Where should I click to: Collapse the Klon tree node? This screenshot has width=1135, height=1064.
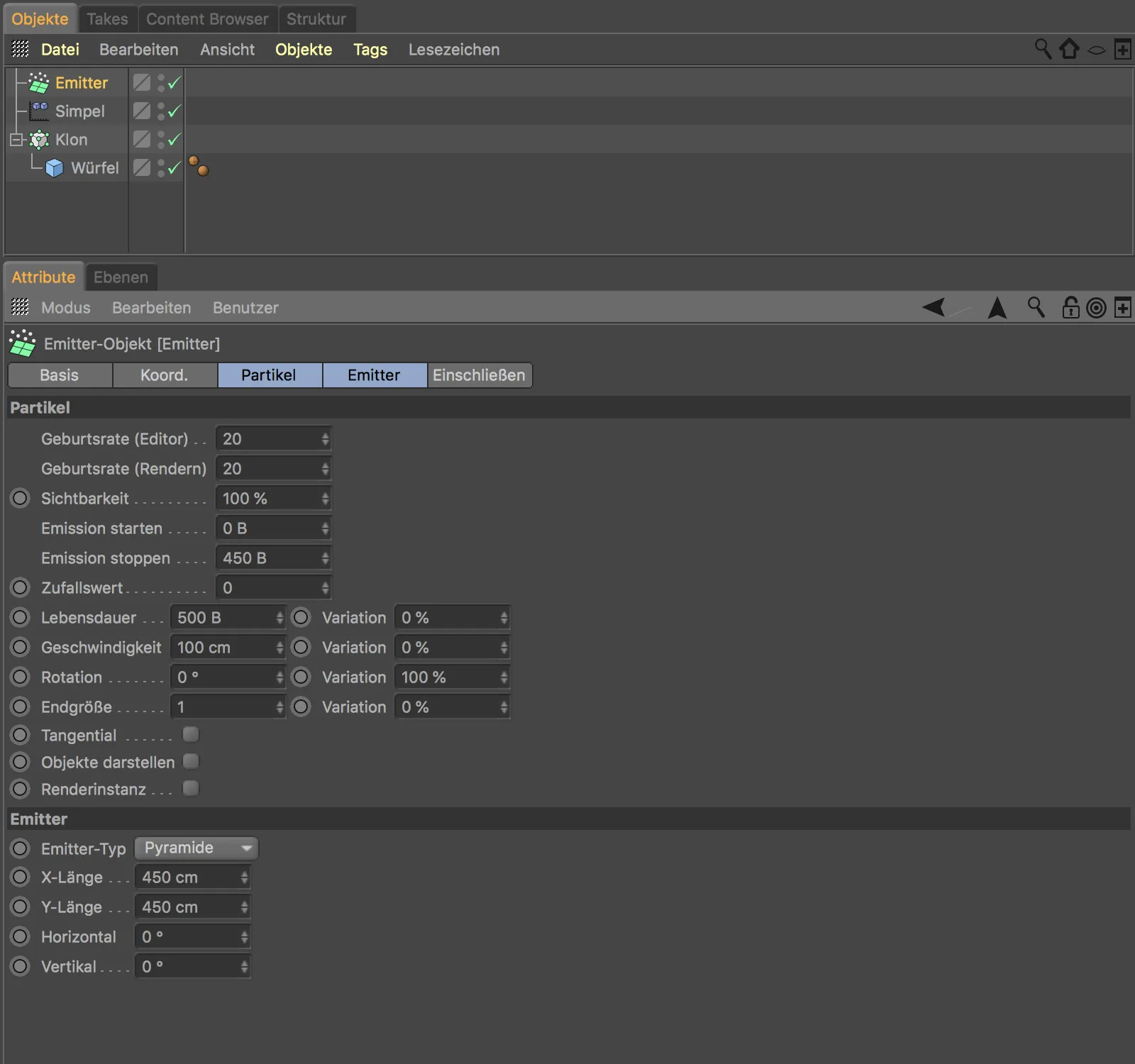point(16,140)
